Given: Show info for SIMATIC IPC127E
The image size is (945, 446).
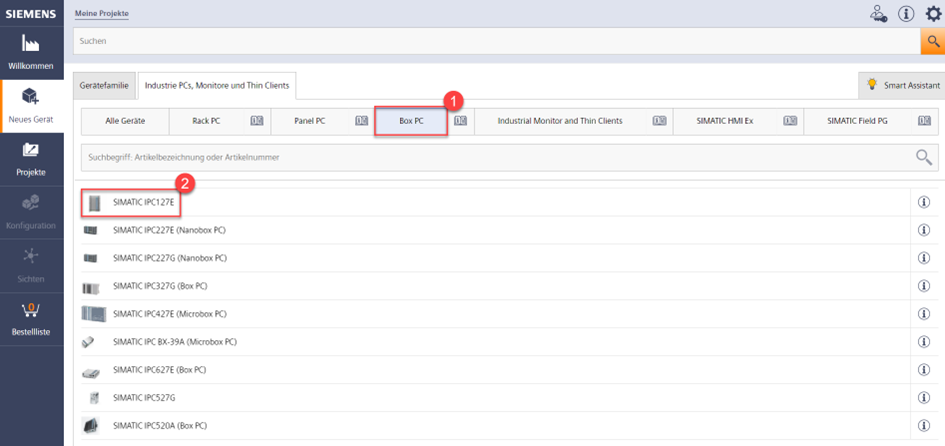Looking at the screenshot, I should click(923, 203).
